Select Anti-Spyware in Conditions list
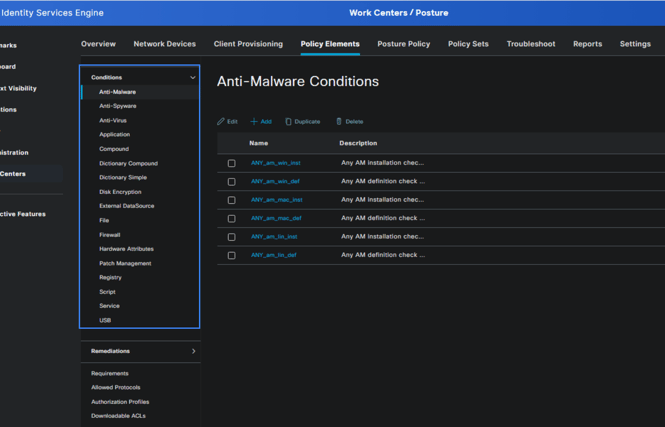665x427 pixels. 117,106
